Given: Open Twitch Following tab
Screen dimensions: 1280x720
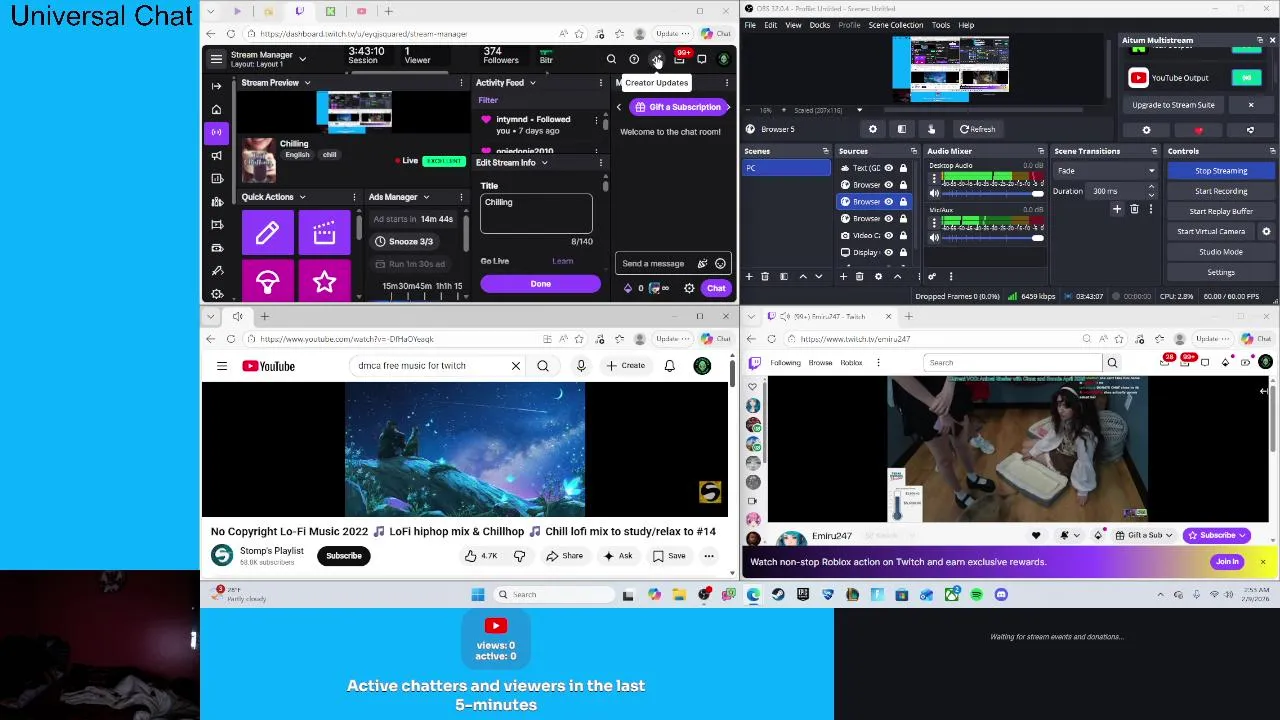Looking at the screenshot, I should coord(785,363).
